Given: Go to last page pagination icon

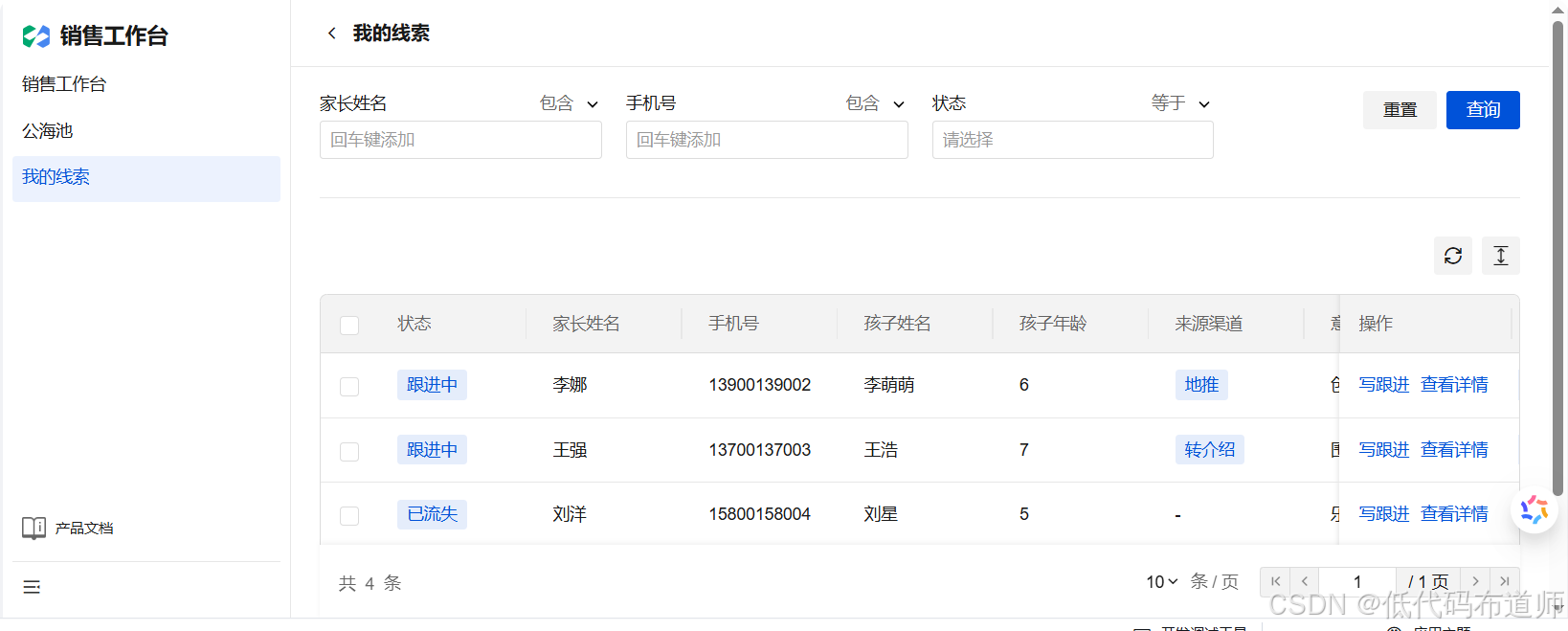Looking at the screenshot, I should (1505, 581).
